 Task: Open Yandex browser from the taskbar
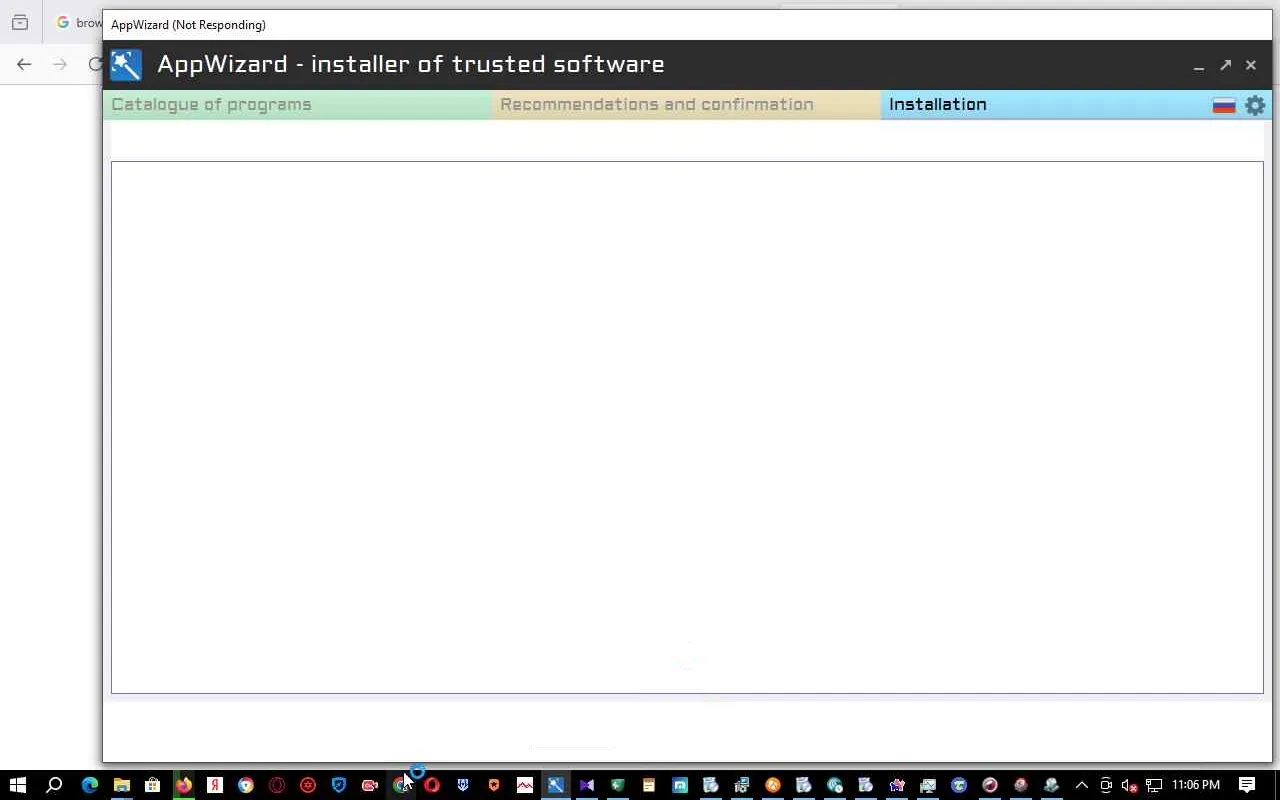(214, 785)
